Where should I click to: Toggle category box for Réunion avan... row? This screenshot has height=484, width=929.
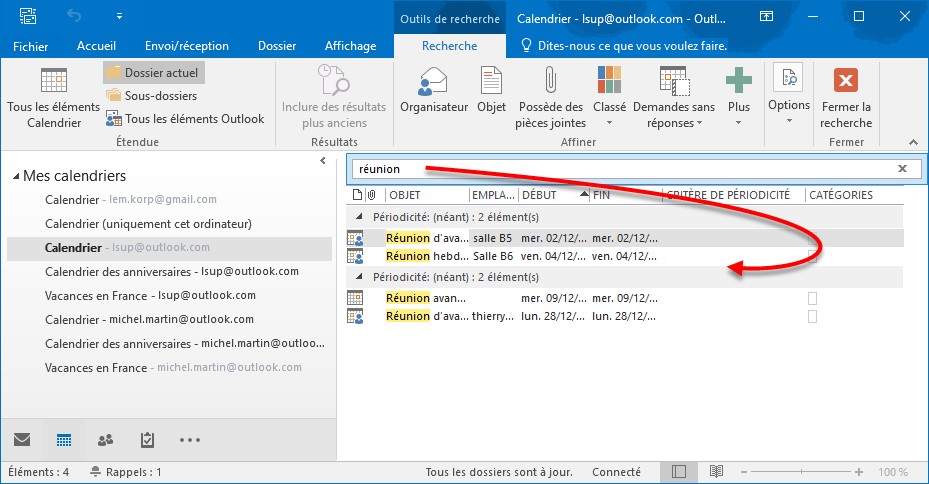812,298
